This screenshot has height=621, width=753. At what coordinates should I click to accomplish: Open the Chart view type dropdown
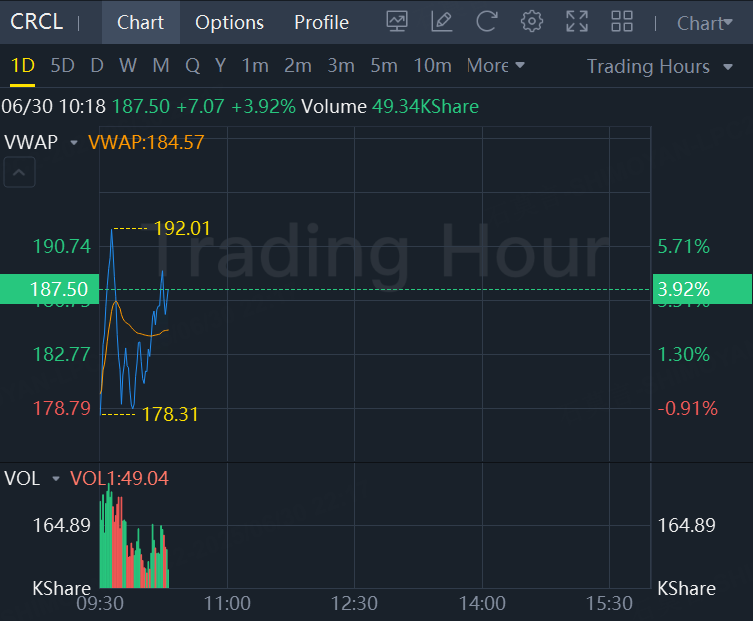click(704, 23)
